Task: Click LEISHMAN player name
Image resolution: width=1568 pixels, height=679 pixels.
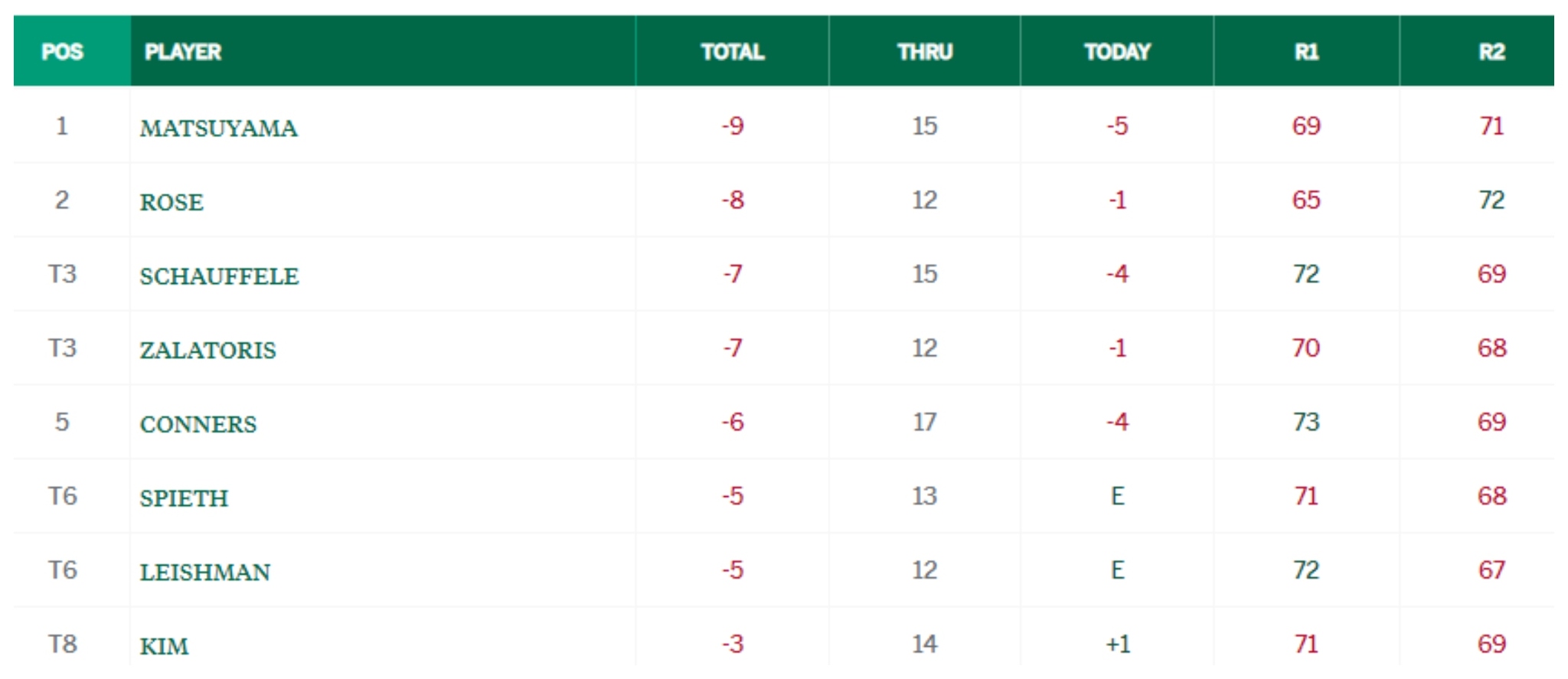Action: pyautogui.click(x=204, y=572)
